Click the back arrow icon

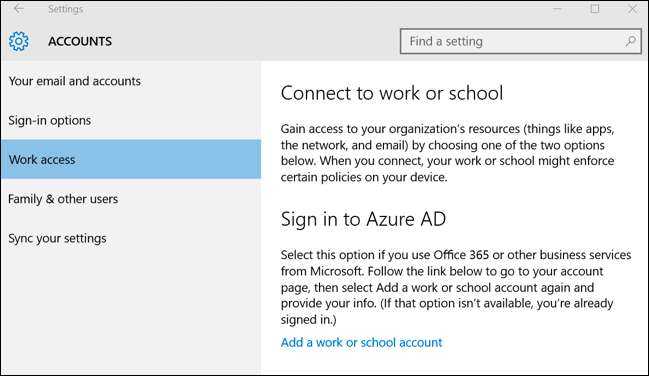[x=18, y=8]
